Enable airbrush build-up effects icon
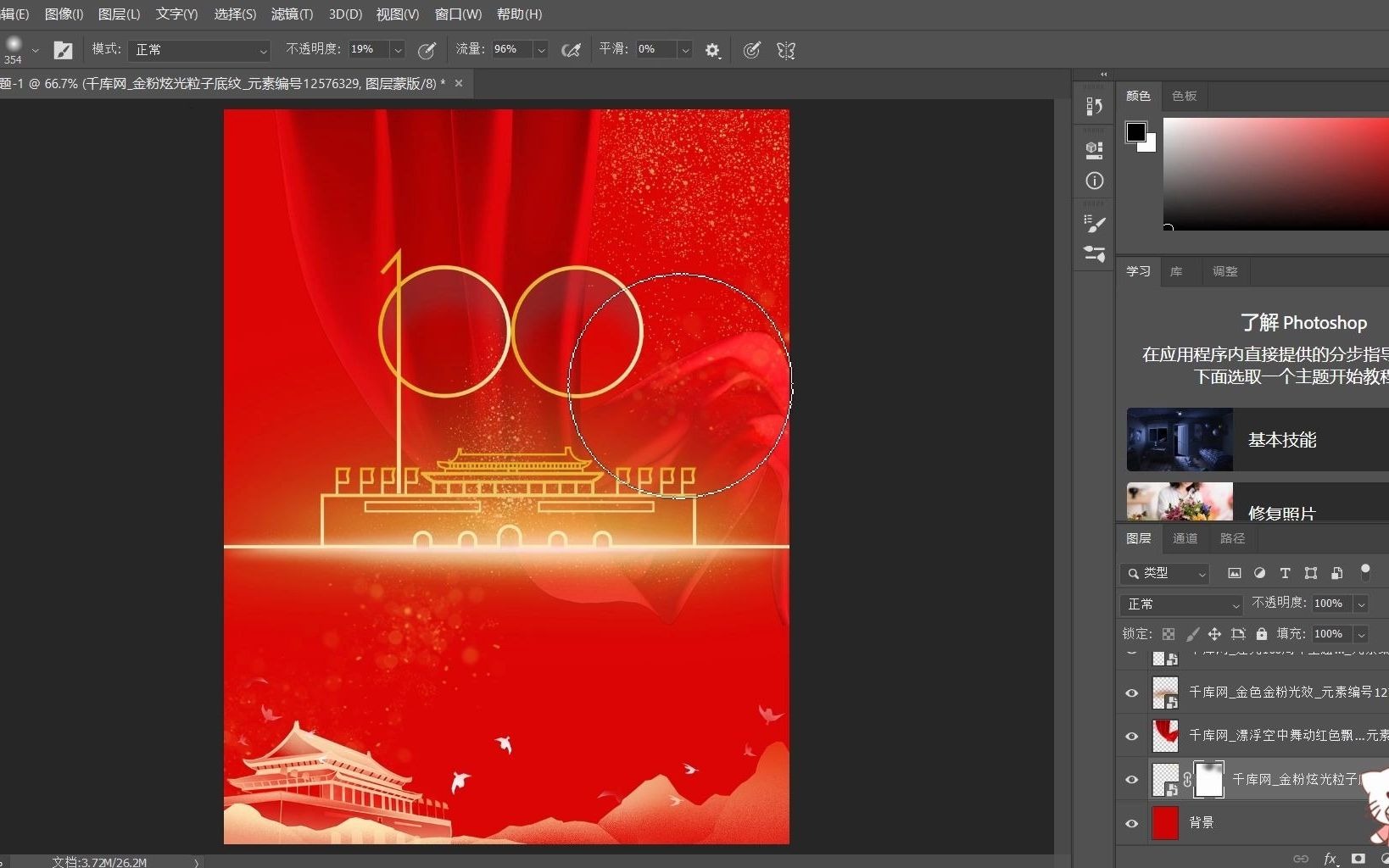The image size is (1389, 868). tap(572, 50)
